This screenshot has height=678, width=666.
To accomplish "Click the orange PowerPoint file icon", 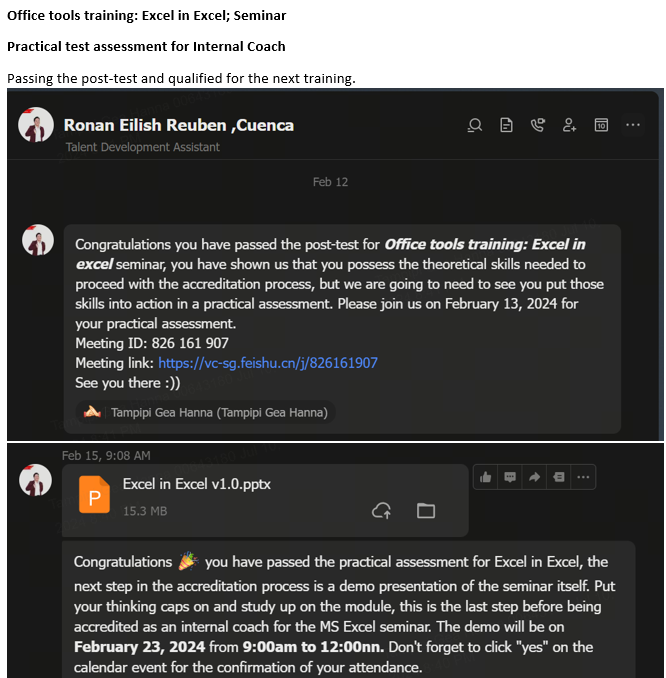I will click(94, 494).
